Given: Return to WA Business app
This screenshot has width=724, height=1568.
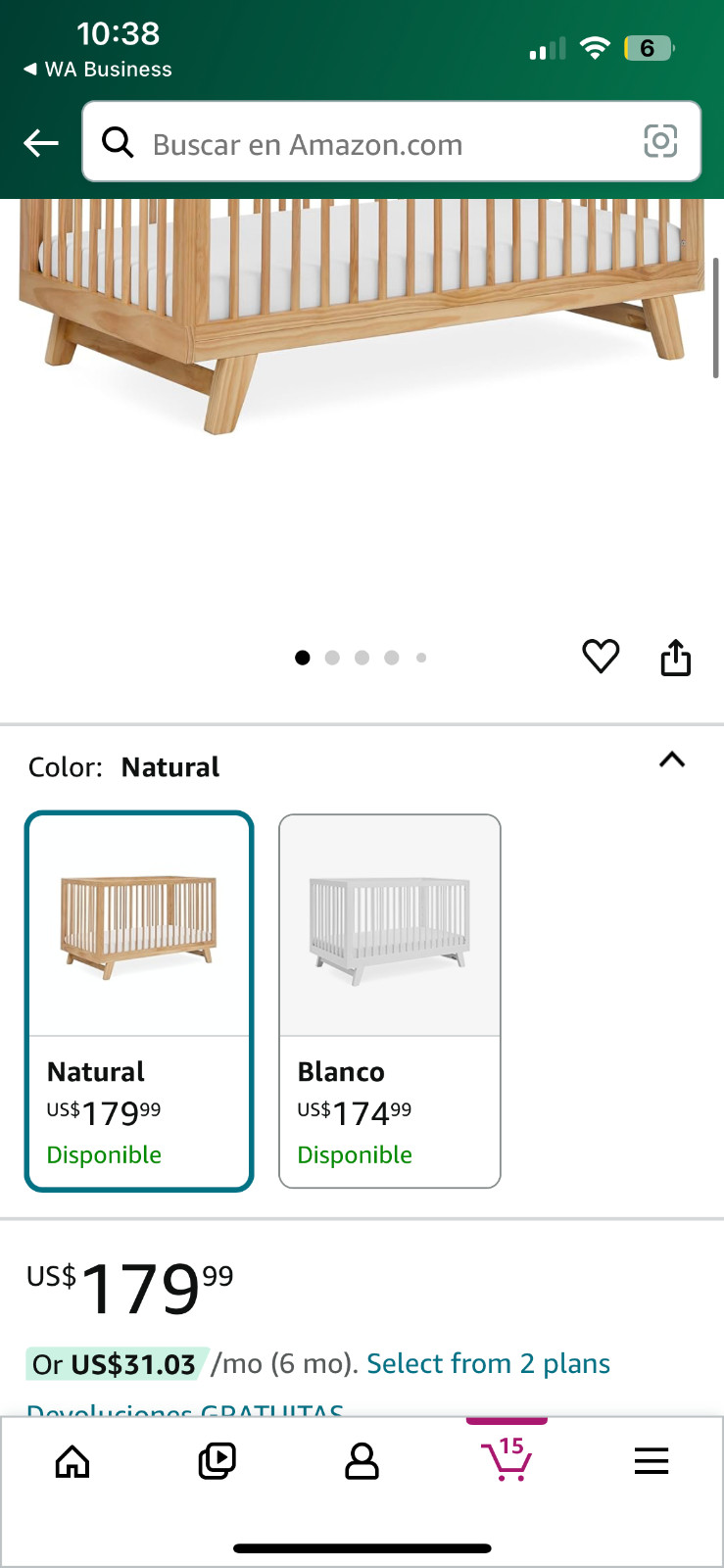Looking at the screenshot, I should (98, 70).
